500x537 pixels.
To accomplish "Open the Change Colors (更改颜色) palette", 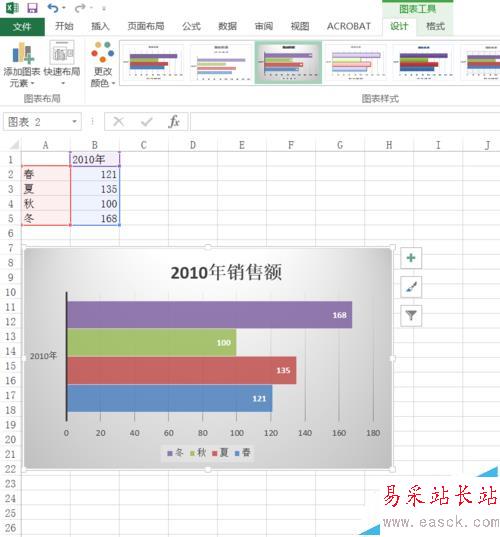I will (102, 64).
